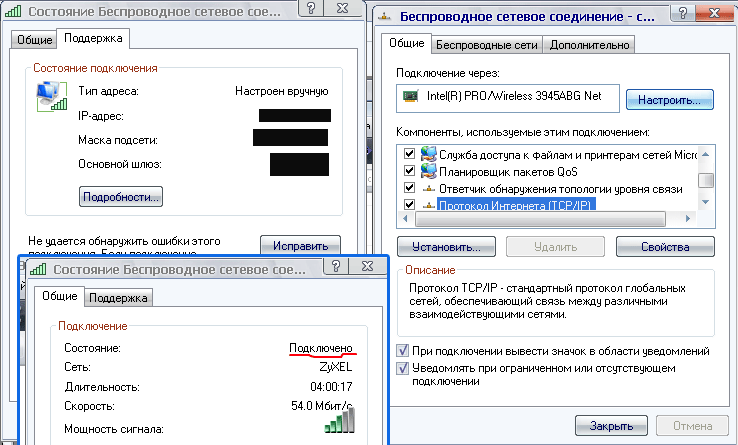Click the component list scroll-up arrow
The height and width of the screenshot is (445, 738).
tap(705, 154)
